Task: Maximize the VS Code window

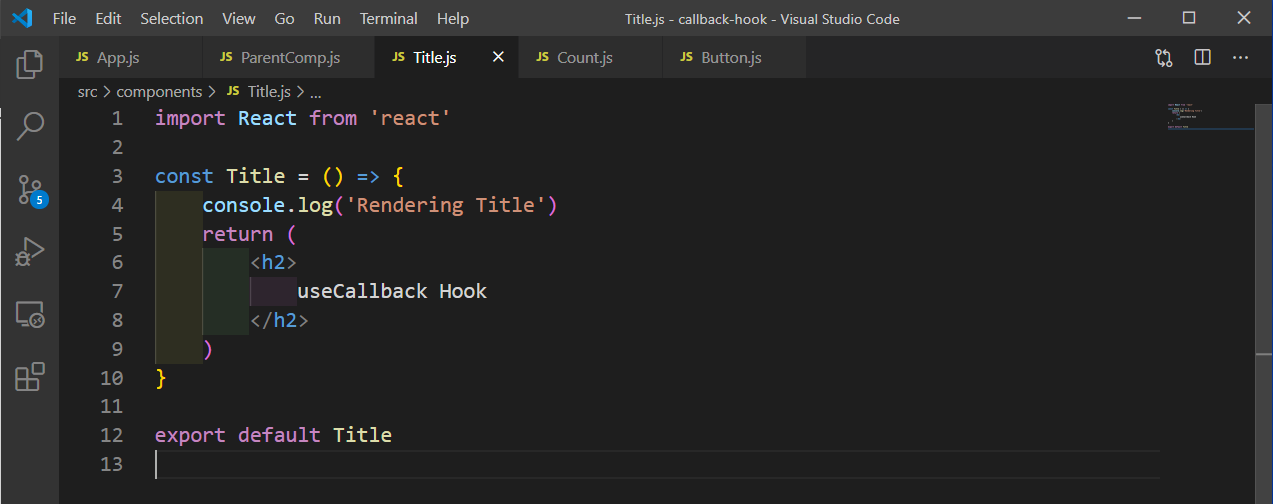Action: 1188,18
